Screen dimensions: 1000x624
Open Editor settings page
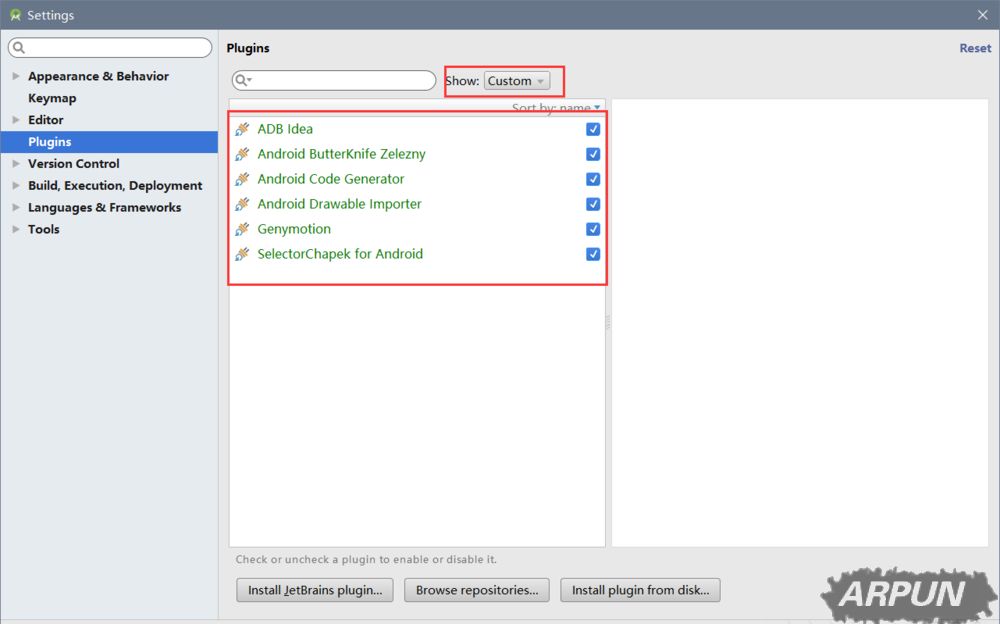(45, 119)
